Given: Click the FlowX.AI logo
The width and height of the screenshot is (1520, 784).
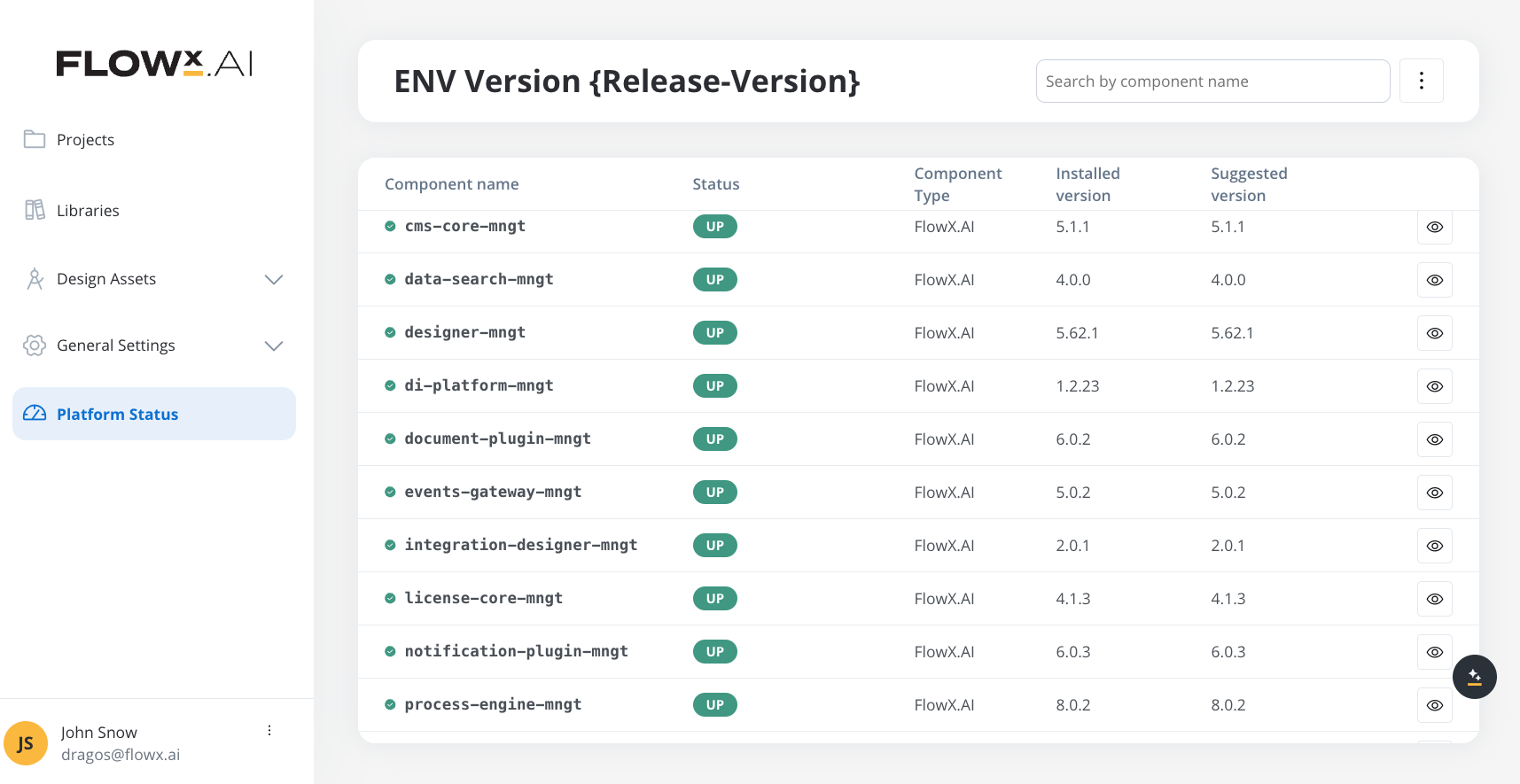Looking at the screenshot, I should [154, 64].
